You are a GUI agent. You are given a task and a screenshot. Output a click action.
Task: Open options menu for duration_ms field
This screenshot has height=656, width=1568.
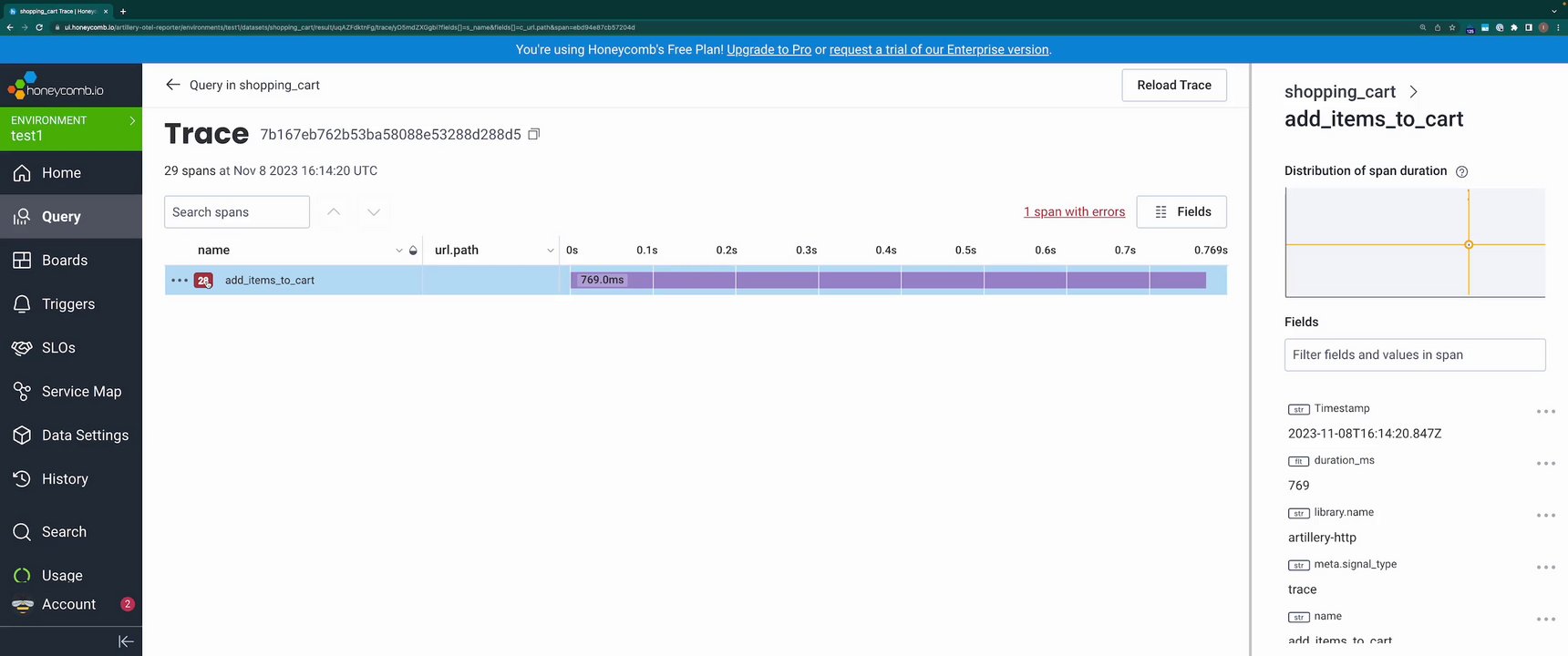[1545, 464]
